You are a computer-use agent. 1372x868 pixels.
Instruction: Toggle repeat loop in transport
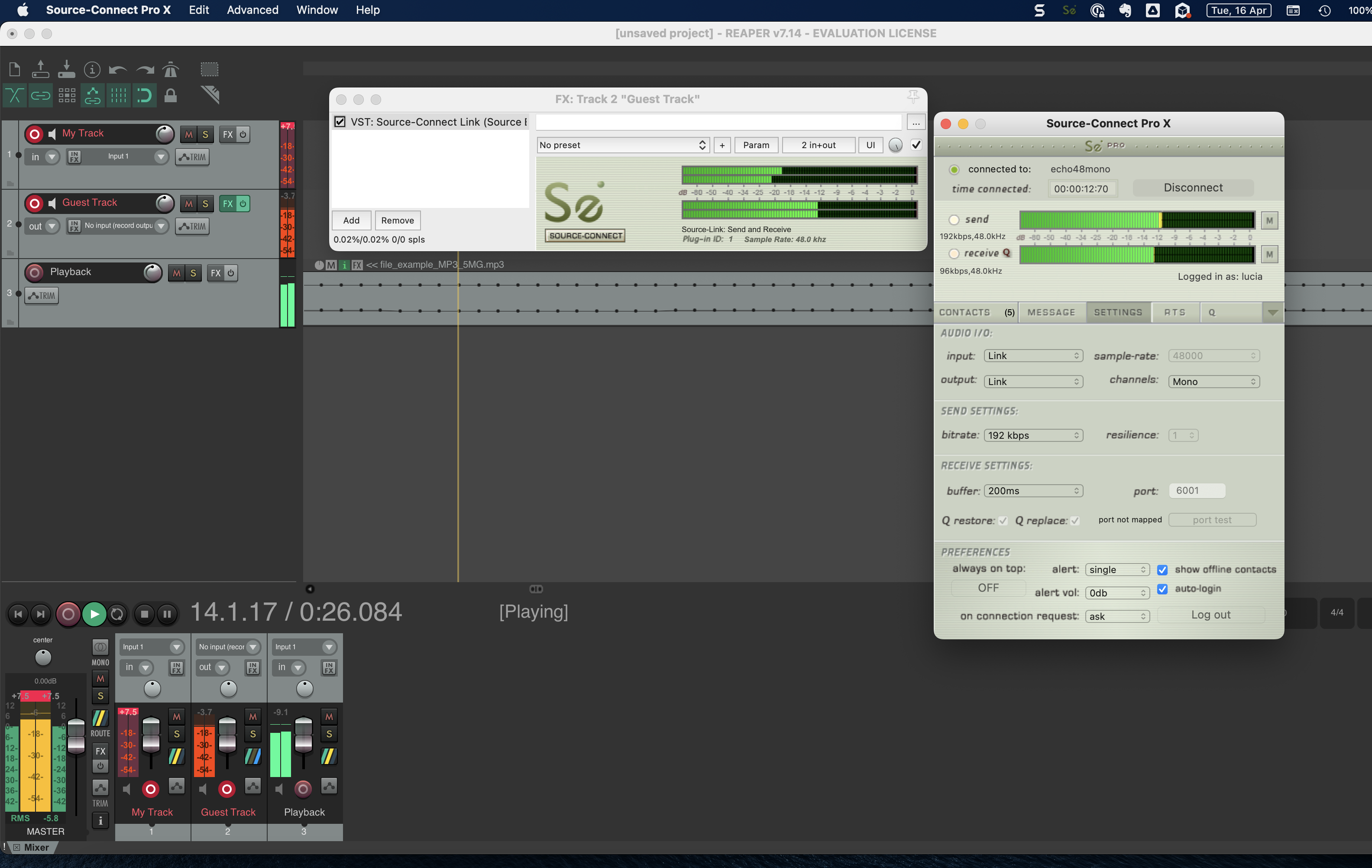point(117,614)
